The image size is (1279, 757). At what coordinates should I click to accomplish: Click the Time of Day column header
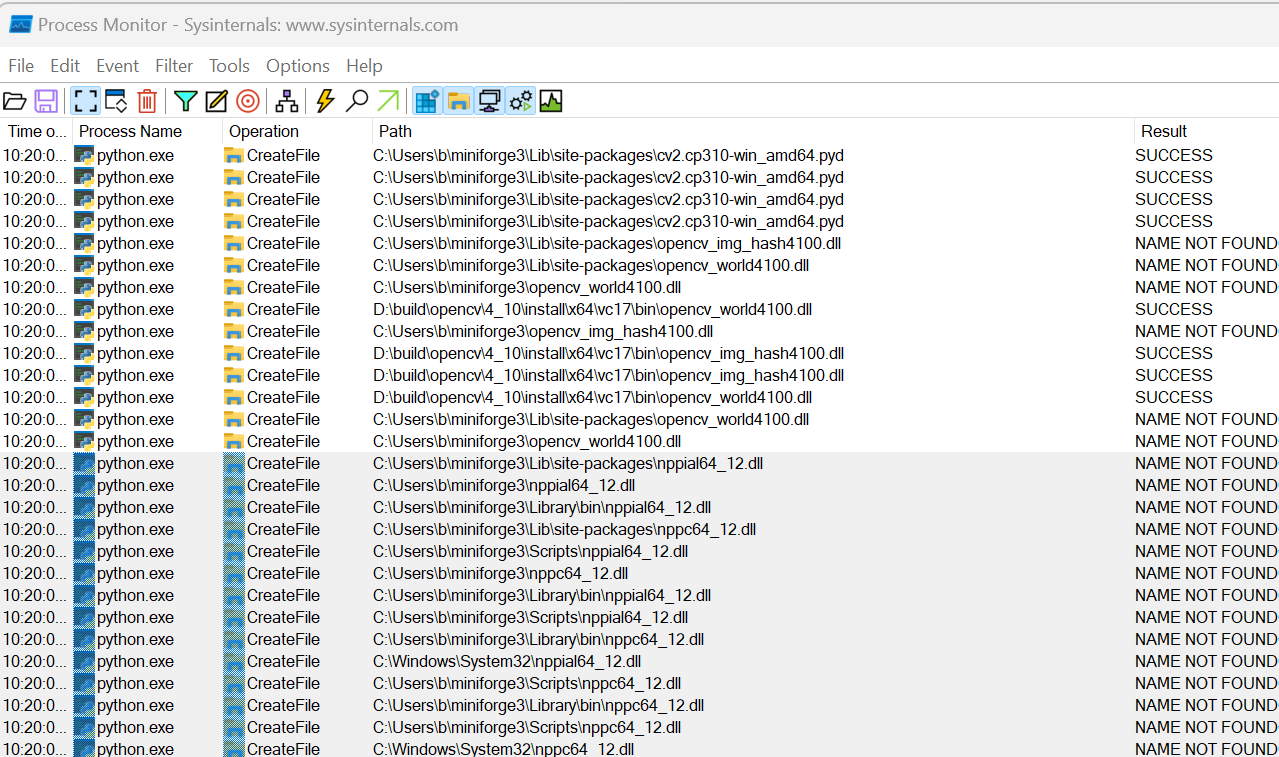pyautogui.click(x=36, y=131)
